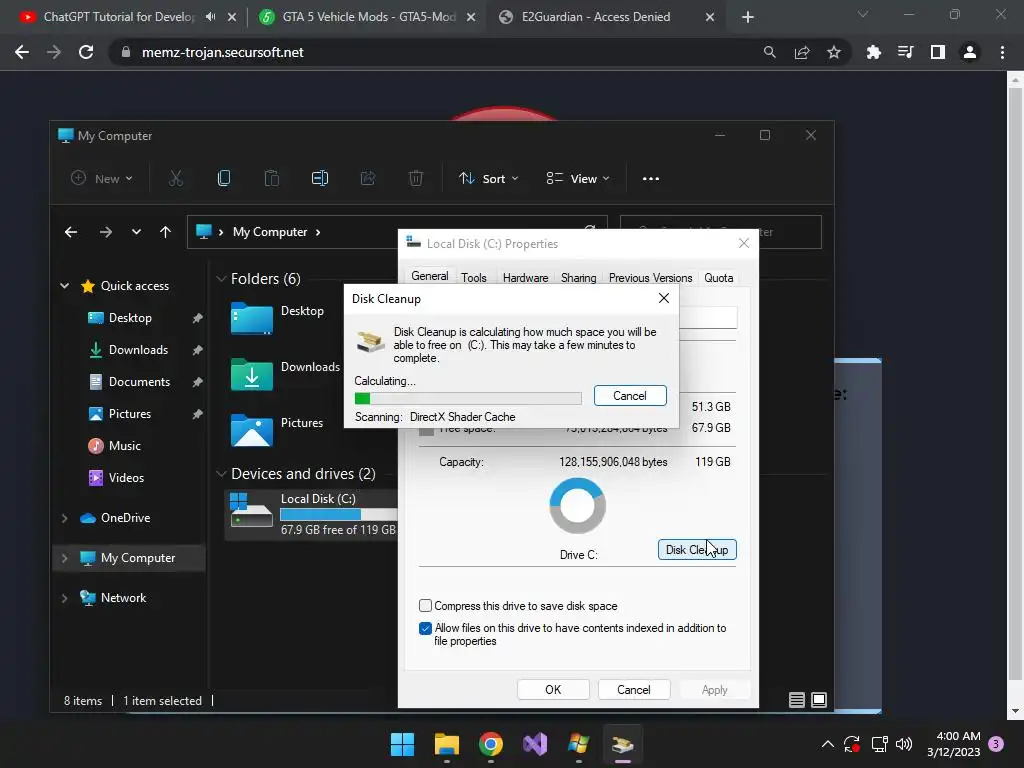Open Chrome Extensions puzzle icon

873,52
